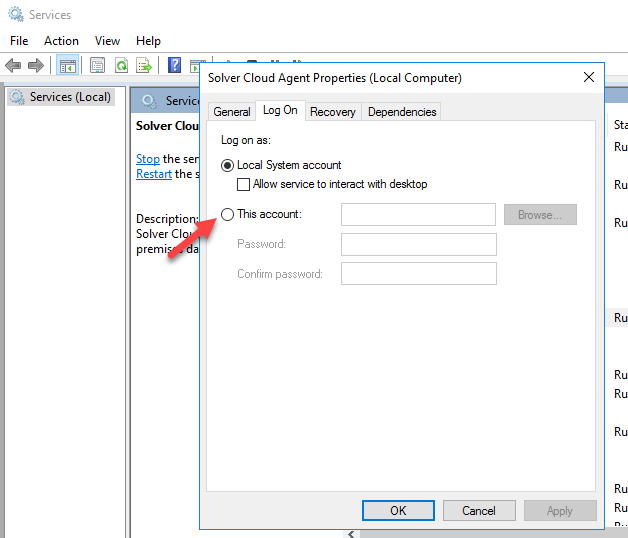Screen dimensions: 628x538
Task: Switch to the Recovery tab
Action: point(332,112)
